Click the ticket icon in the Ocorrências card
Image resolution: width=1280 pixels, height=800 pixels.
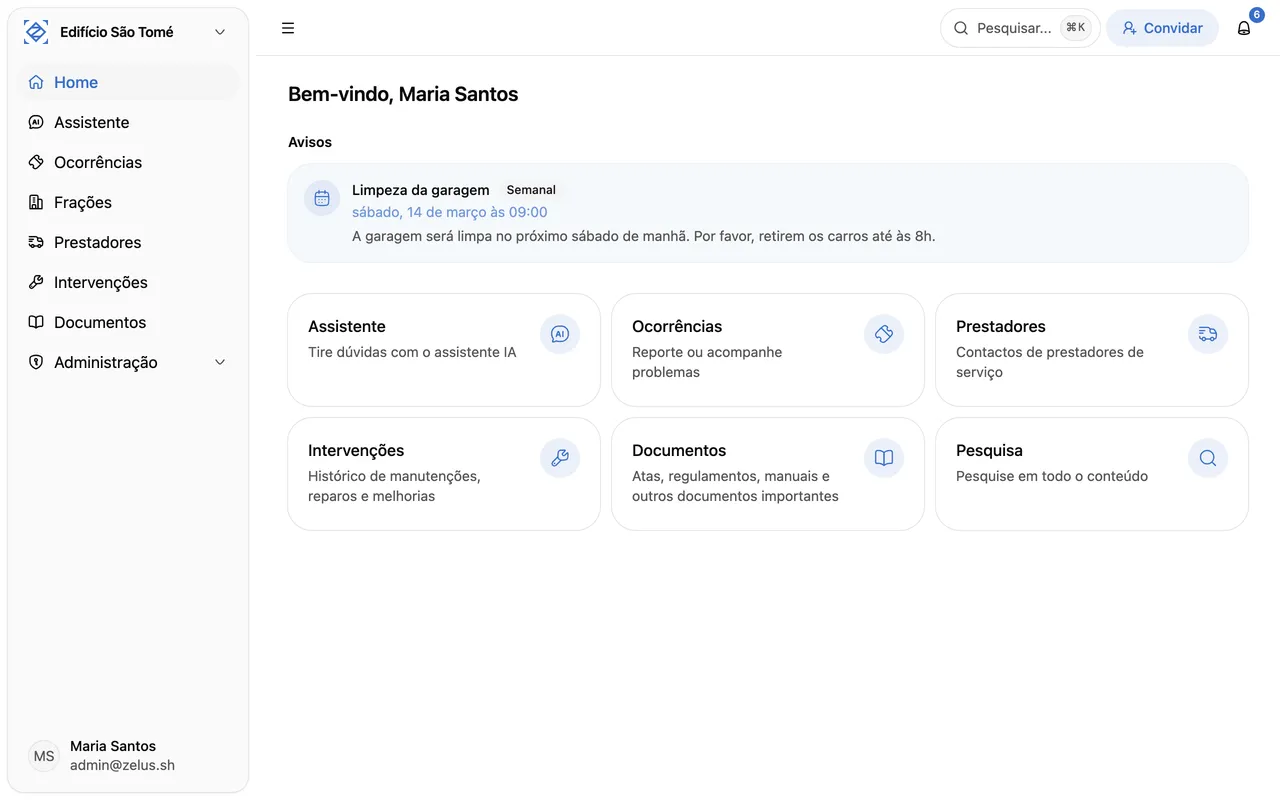[884, 334]
